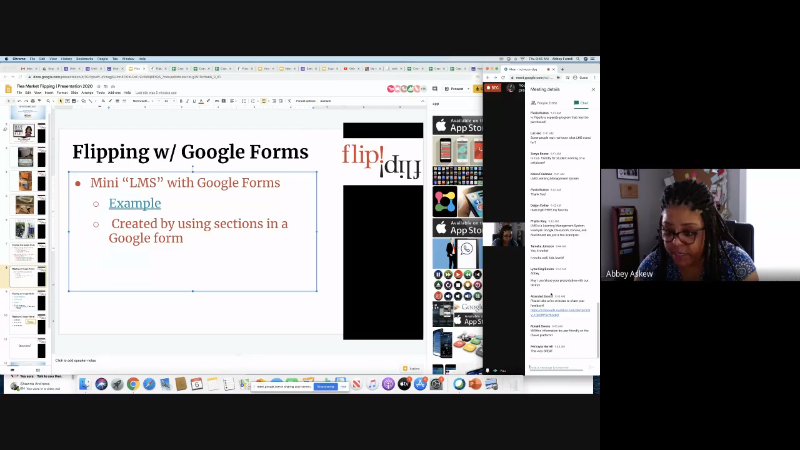Open the Example link on slide
The width and height of the screenshot is (800, 450).
135,203
